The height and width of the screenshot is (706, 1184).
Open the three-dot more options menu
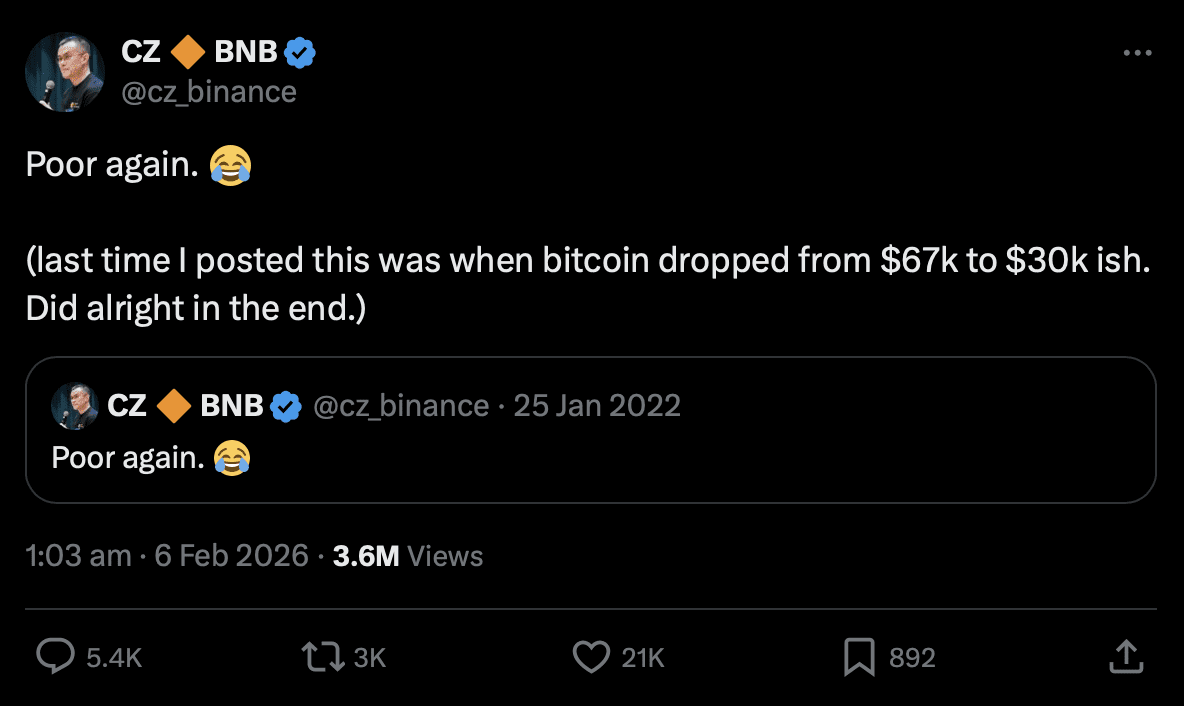1138,53
